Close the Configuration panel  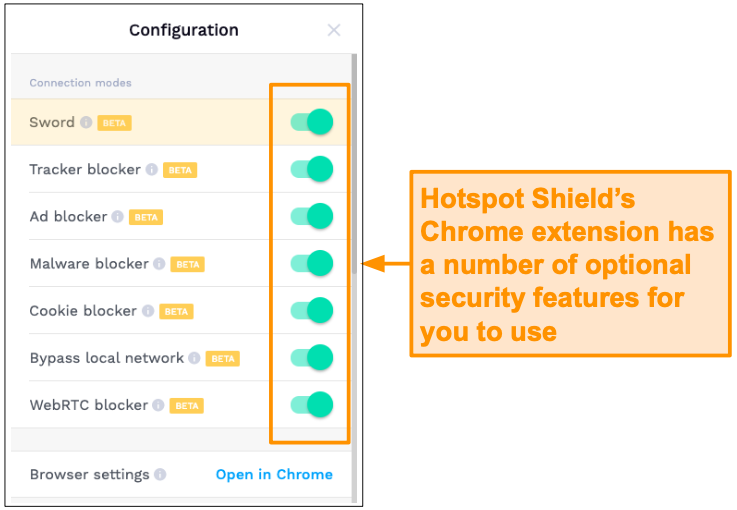click(334, 30)
